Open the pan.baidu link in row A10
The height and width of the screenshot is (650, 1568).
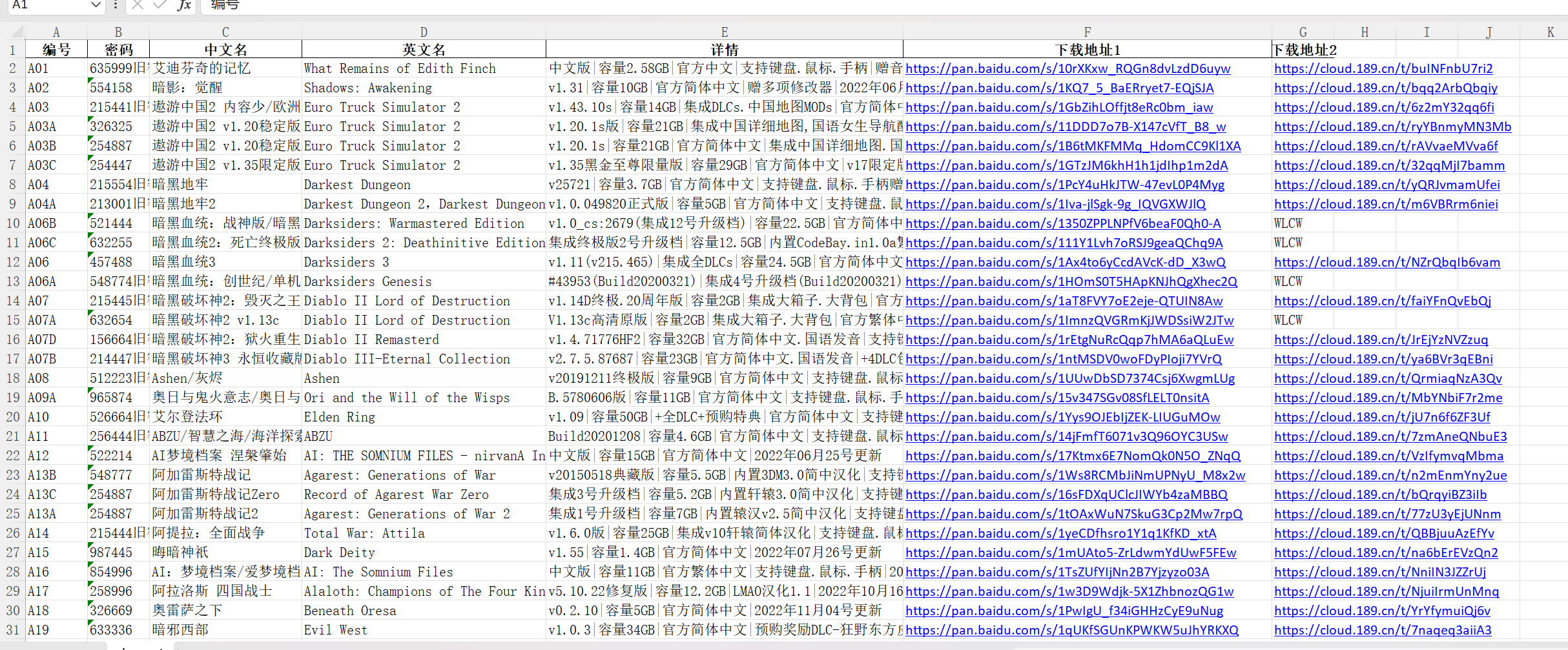tap(1062, 417)
